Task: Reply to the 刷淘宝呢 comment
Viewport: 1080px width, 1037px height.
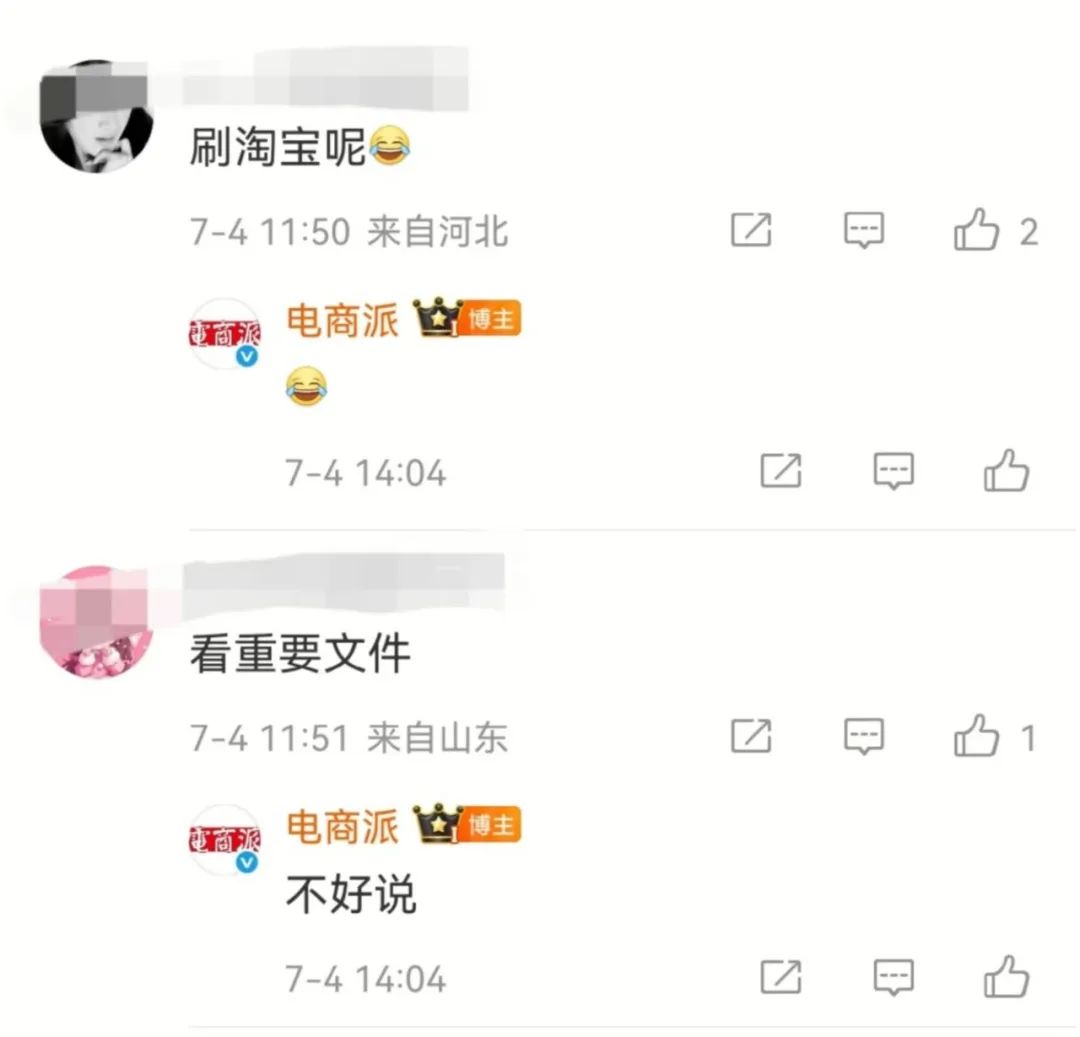Action: click(x=864, y=230)
